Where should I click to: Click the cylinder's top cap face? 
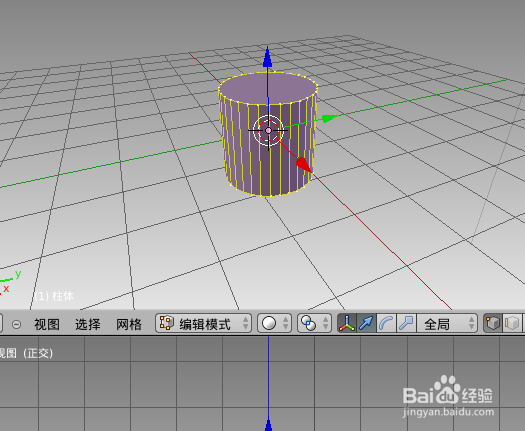tap(268, 89)
